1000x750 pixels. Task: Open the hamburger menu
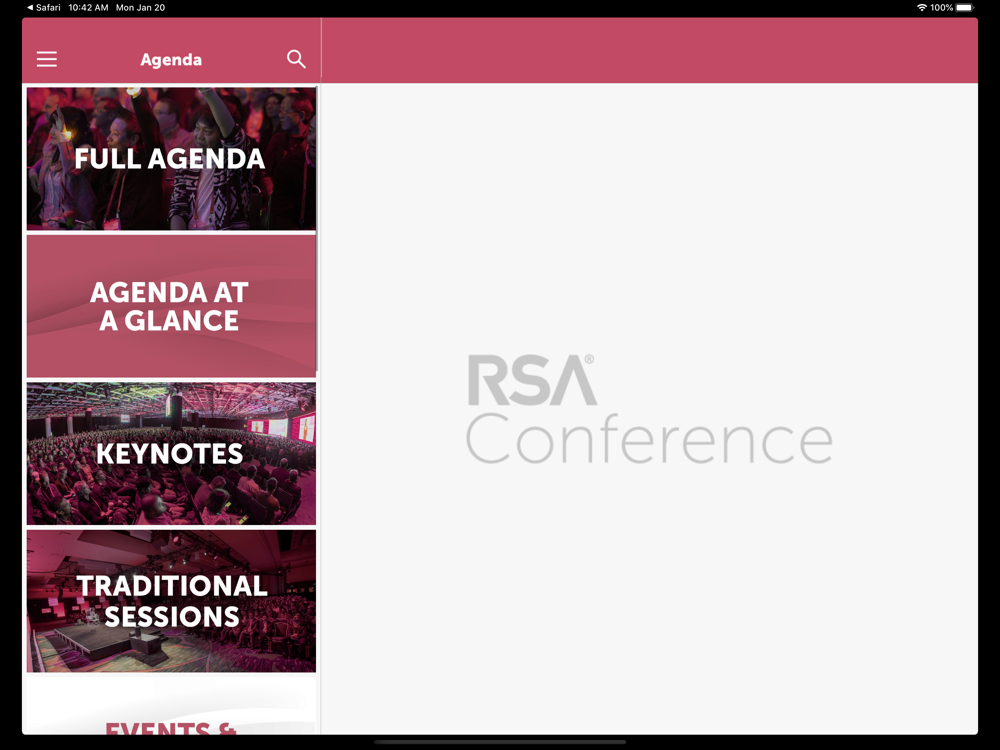(47, 59)
